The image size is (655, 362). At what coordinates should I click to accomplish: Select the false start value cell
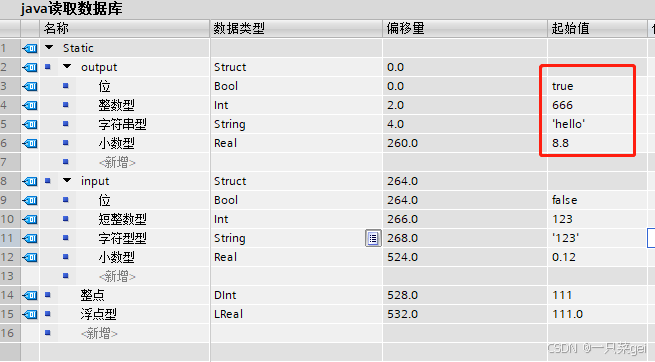597,200
